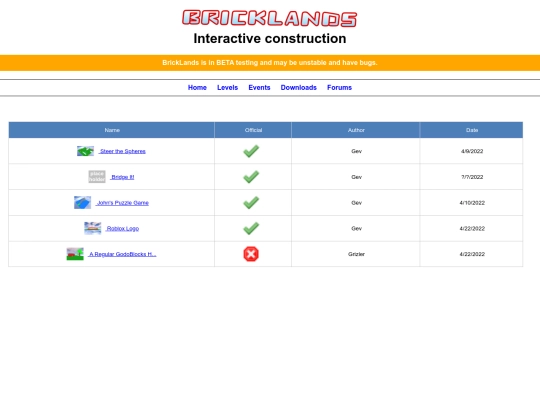
Task: Open the Roblox Logo level link
Action: (x=122, y=228)
